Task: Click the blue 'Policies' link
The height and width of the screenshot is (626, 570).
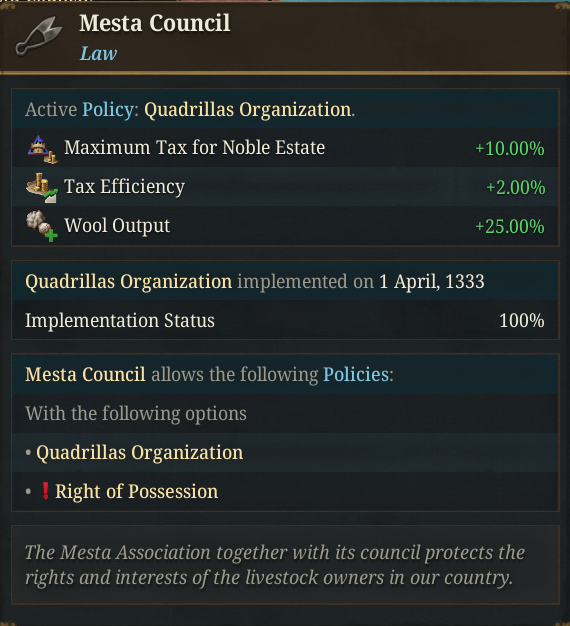Action: pos(356,374)
